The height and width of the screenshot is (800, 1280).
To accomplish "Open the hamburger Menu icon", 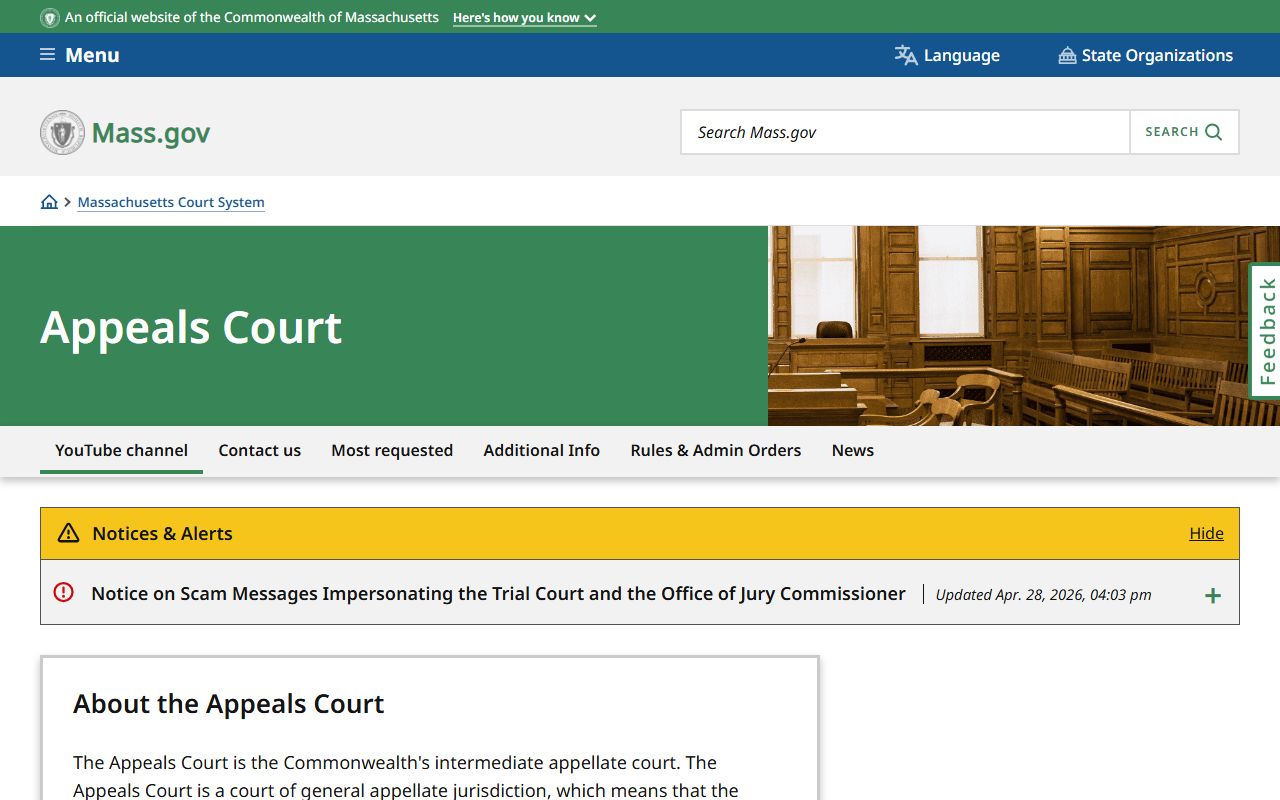I will point(47,55).
